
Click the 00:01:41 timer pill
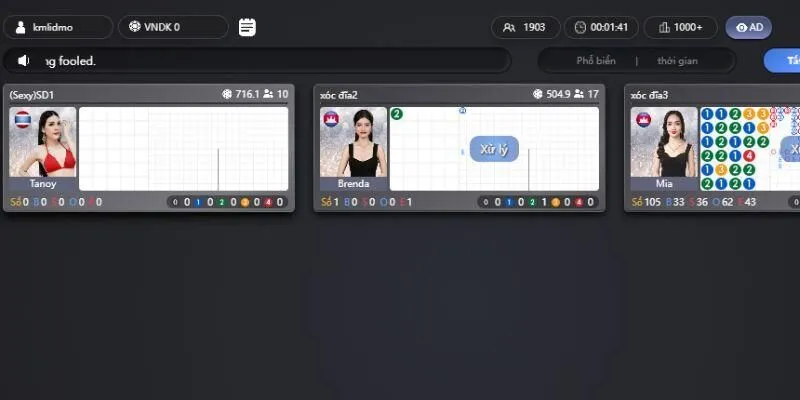pos(601,28)
